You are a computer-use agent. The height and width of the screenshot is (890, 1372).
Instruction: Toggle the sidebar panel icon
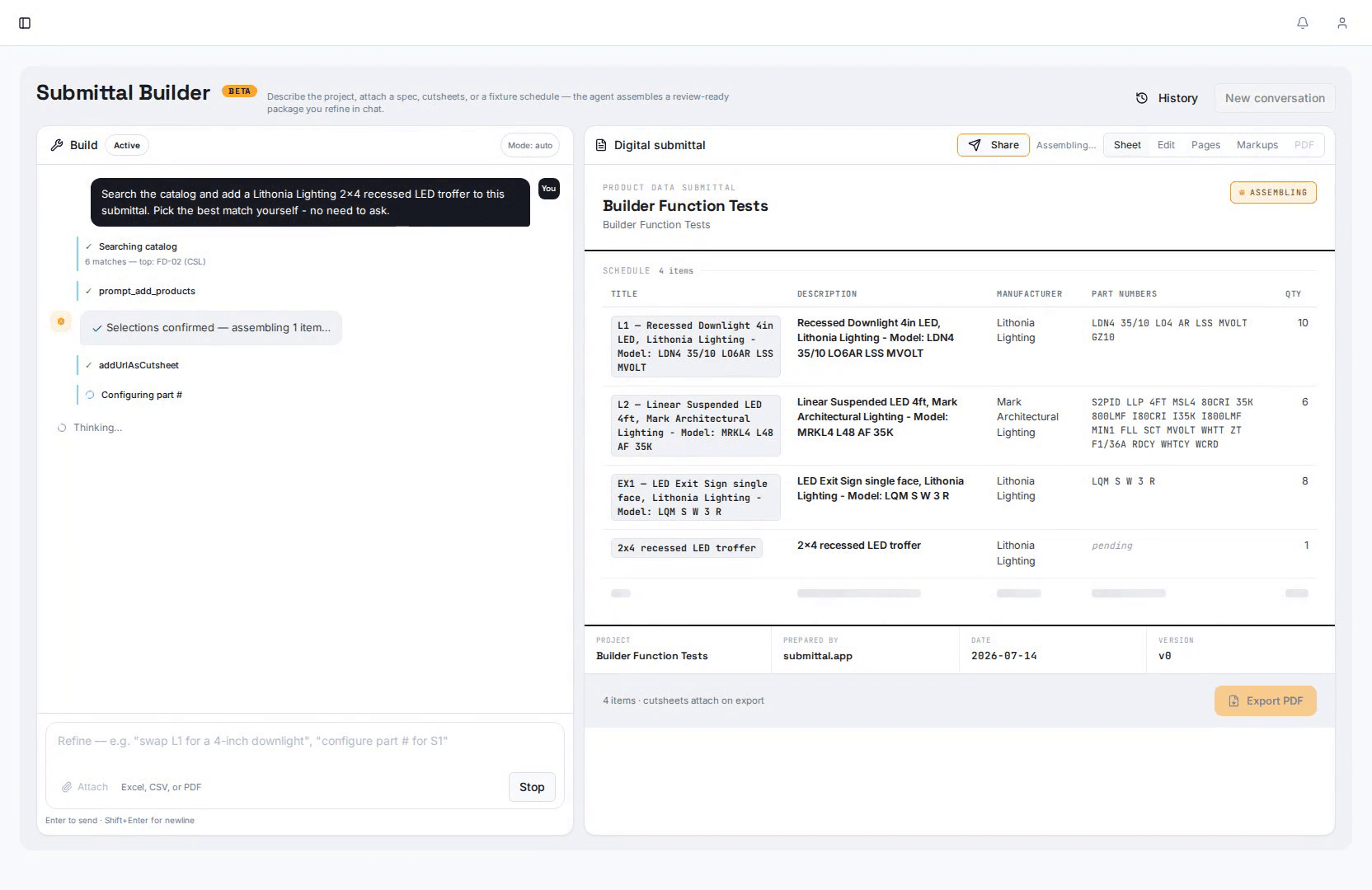(x=25, y=23)
